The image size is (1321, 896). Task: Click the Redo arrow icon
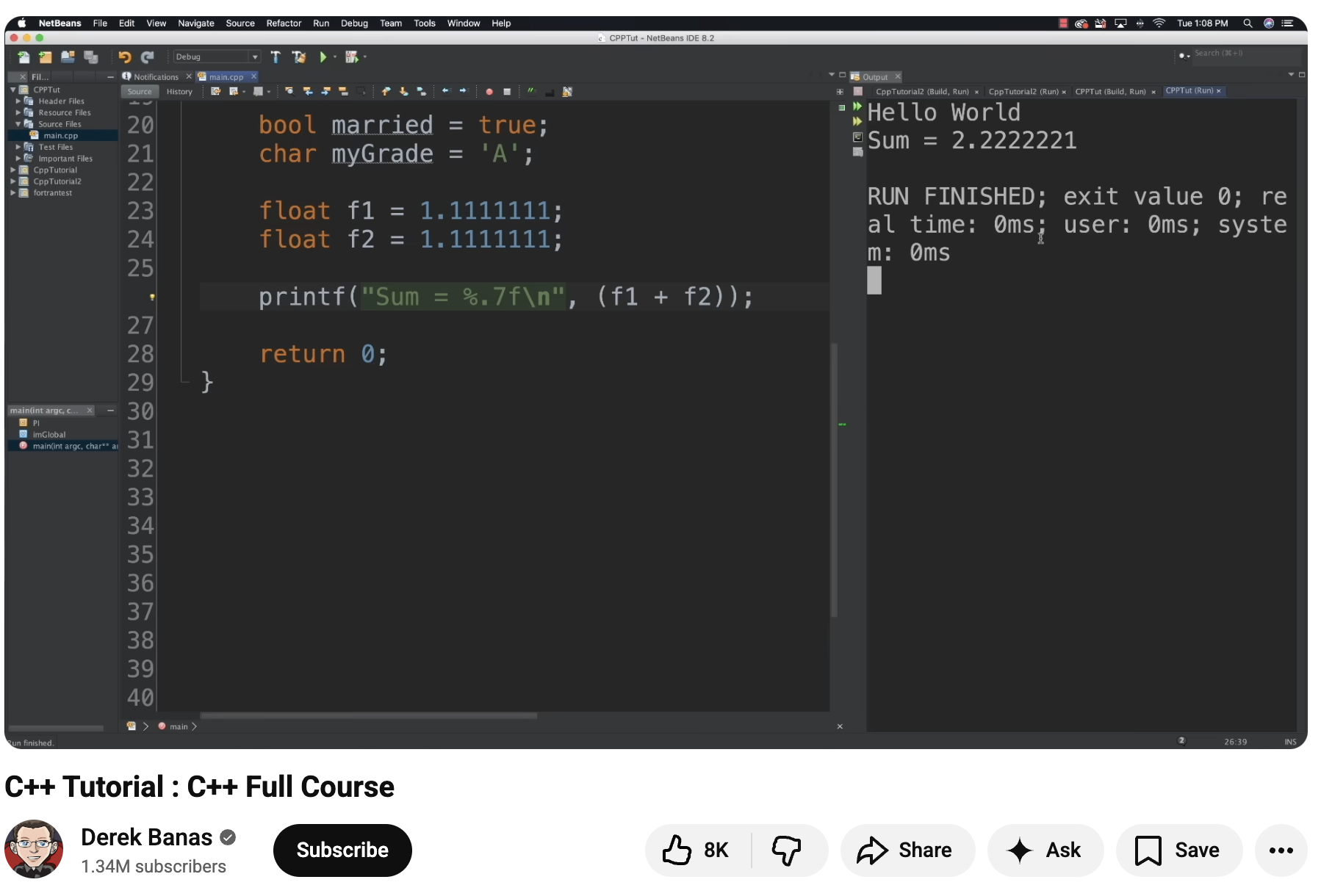point(148,57)
